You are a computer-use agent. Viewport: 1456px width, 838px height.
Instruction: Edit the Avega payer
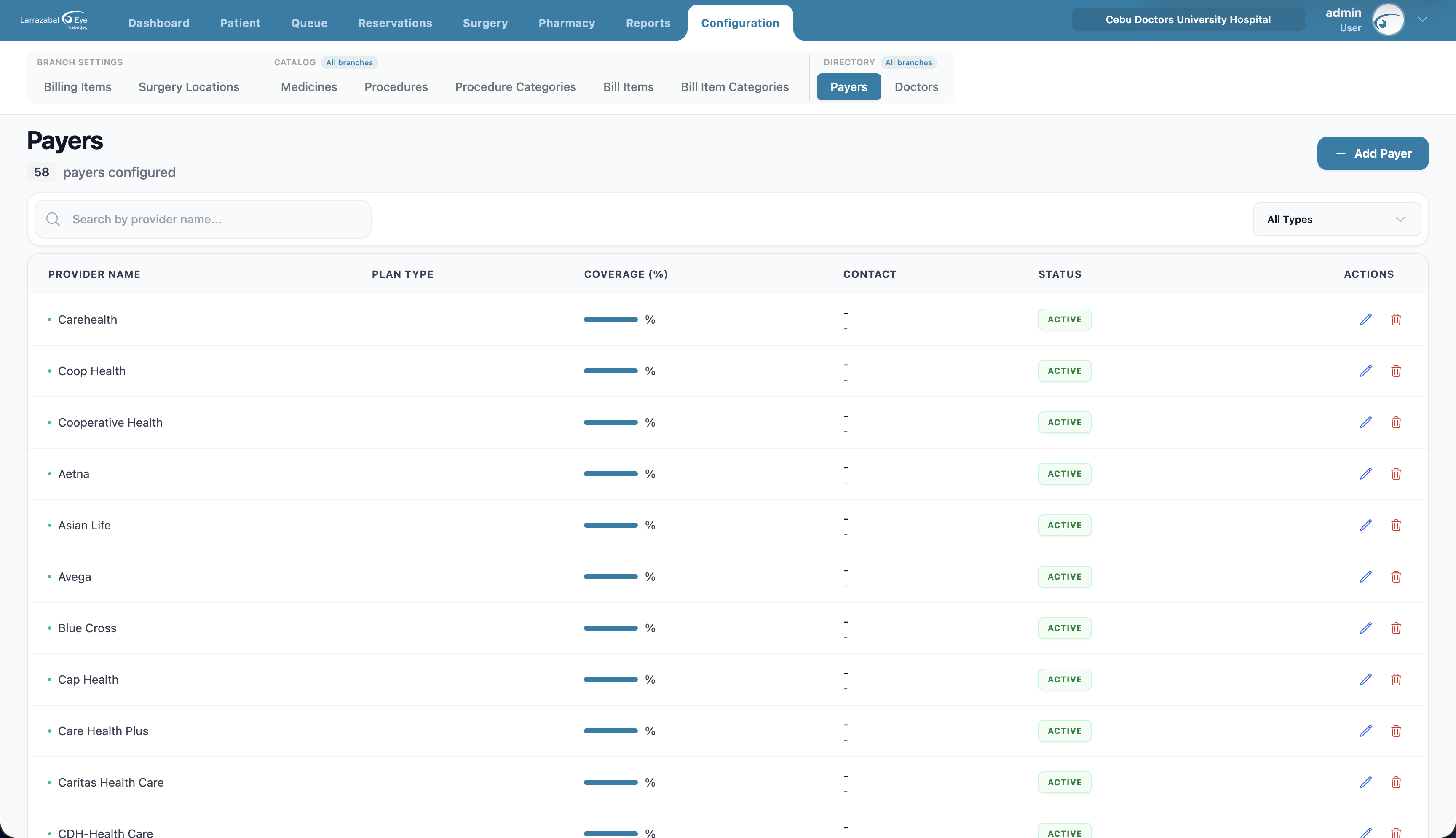(1366, 577)
